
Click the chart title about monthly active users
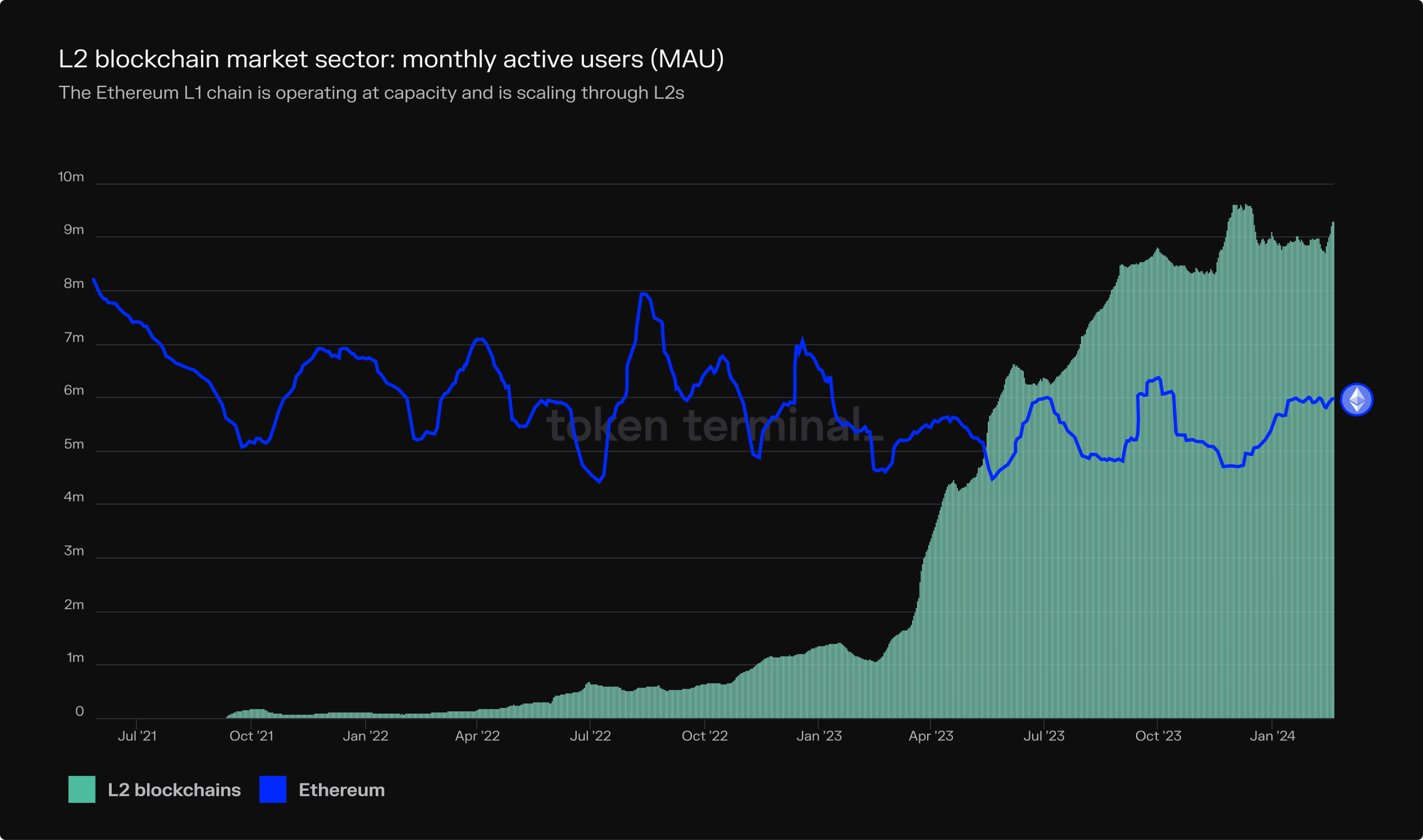click(391, 59)
